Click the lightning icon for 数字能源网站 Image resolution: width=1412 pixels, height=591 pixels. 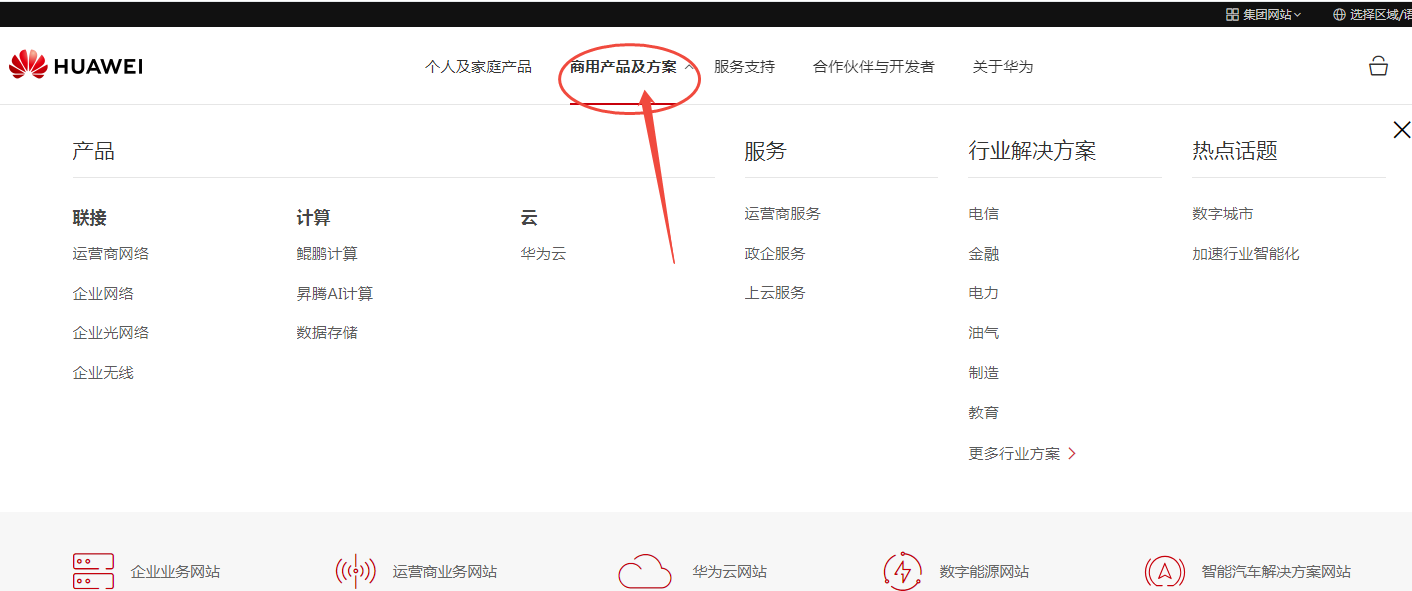click(x=903, y=571)
